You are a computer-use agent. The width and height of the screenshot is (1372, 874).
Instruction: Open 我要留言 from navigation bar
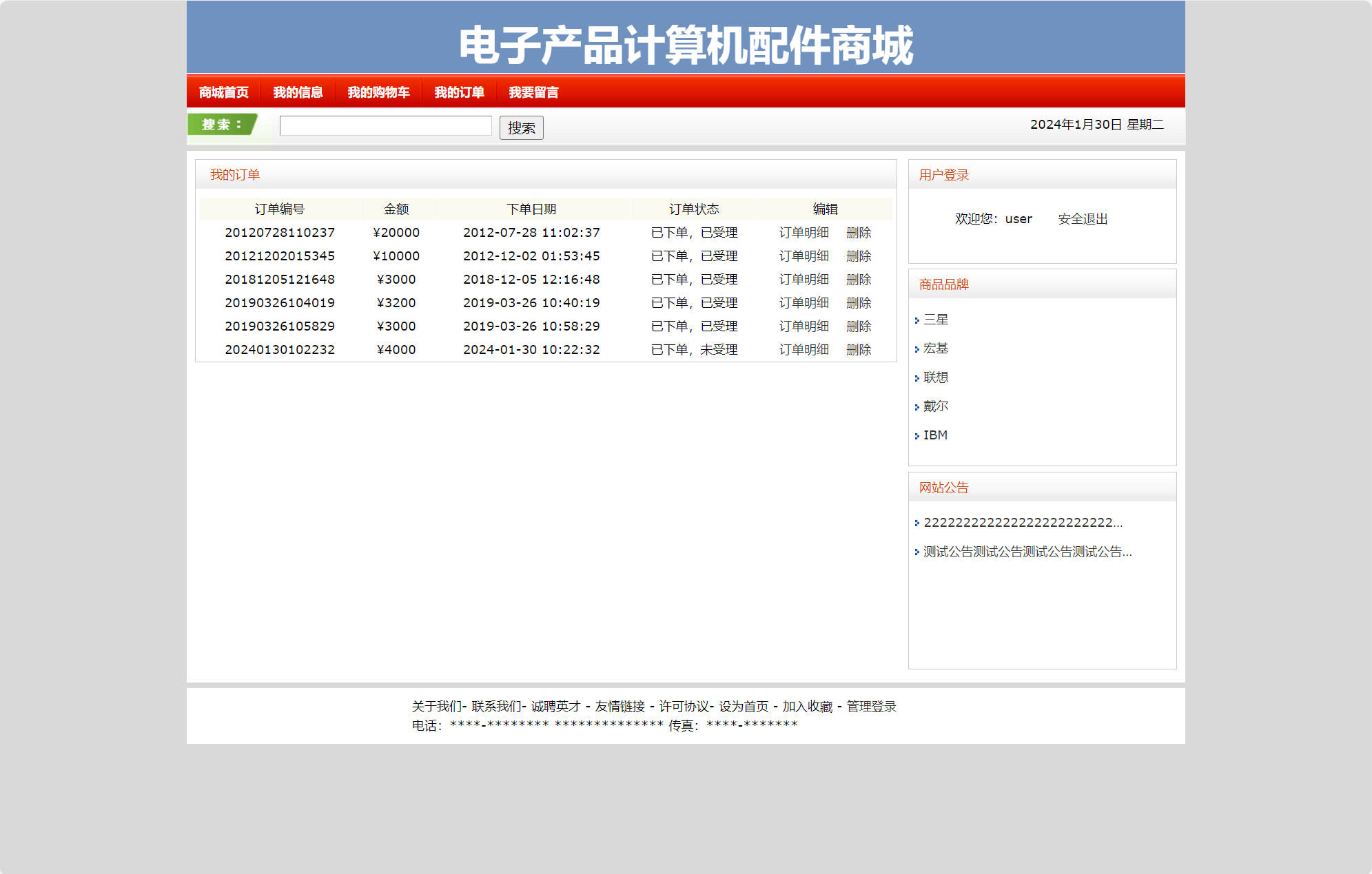(x=534, y=92)
